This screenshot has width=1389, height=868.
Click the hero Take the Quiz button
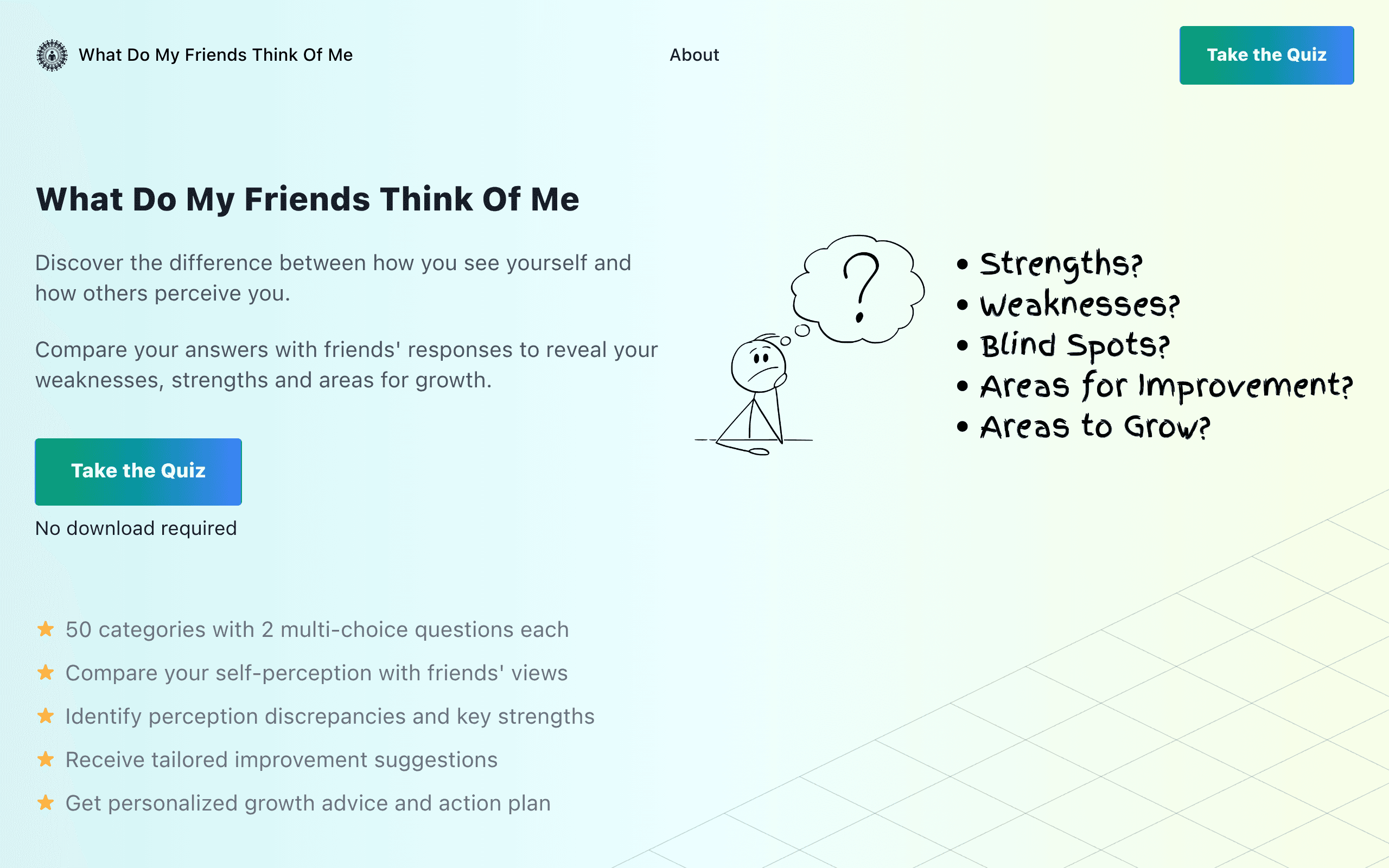point(138,471)
